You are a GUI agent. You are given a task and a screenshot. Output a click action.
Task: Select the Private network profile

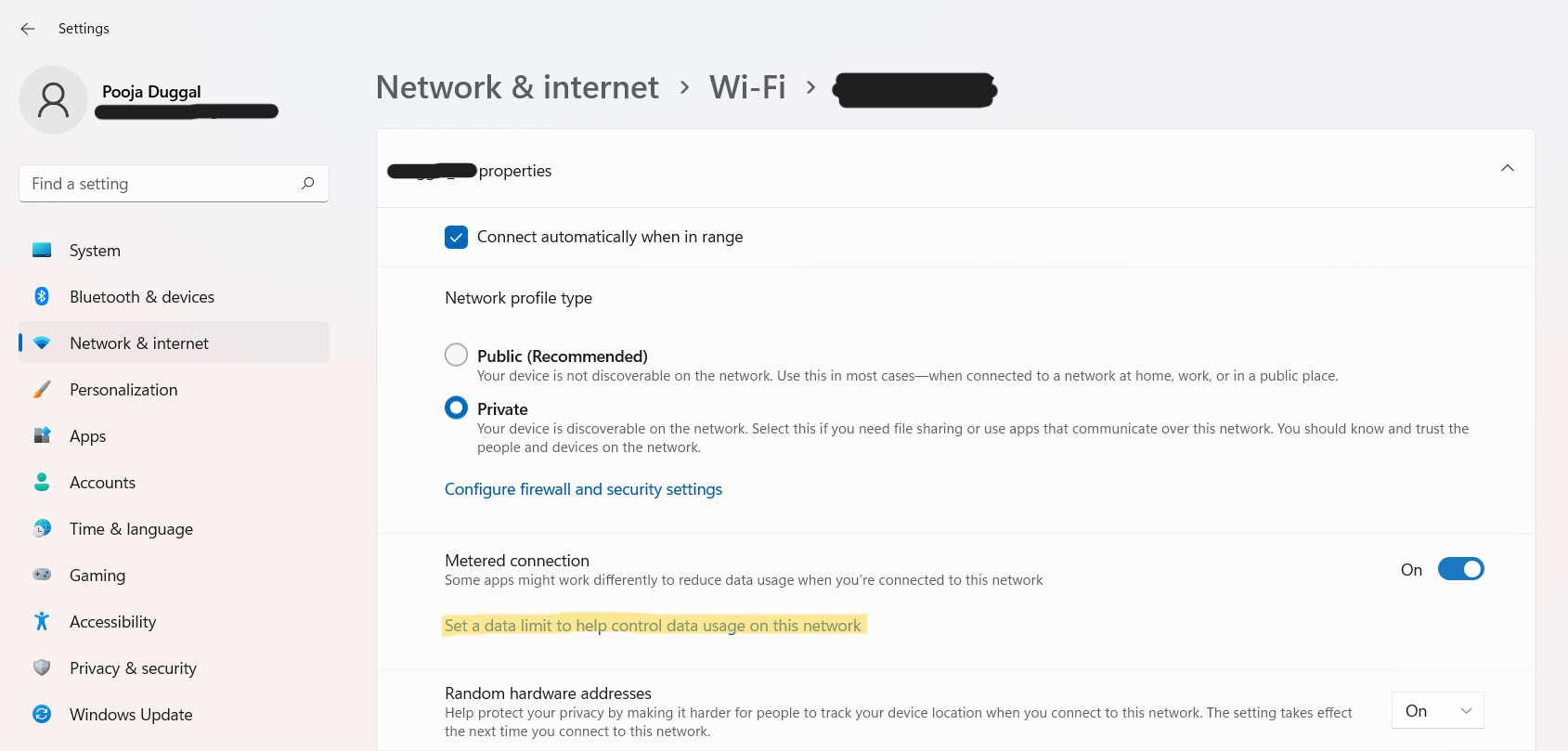(456, 408)
